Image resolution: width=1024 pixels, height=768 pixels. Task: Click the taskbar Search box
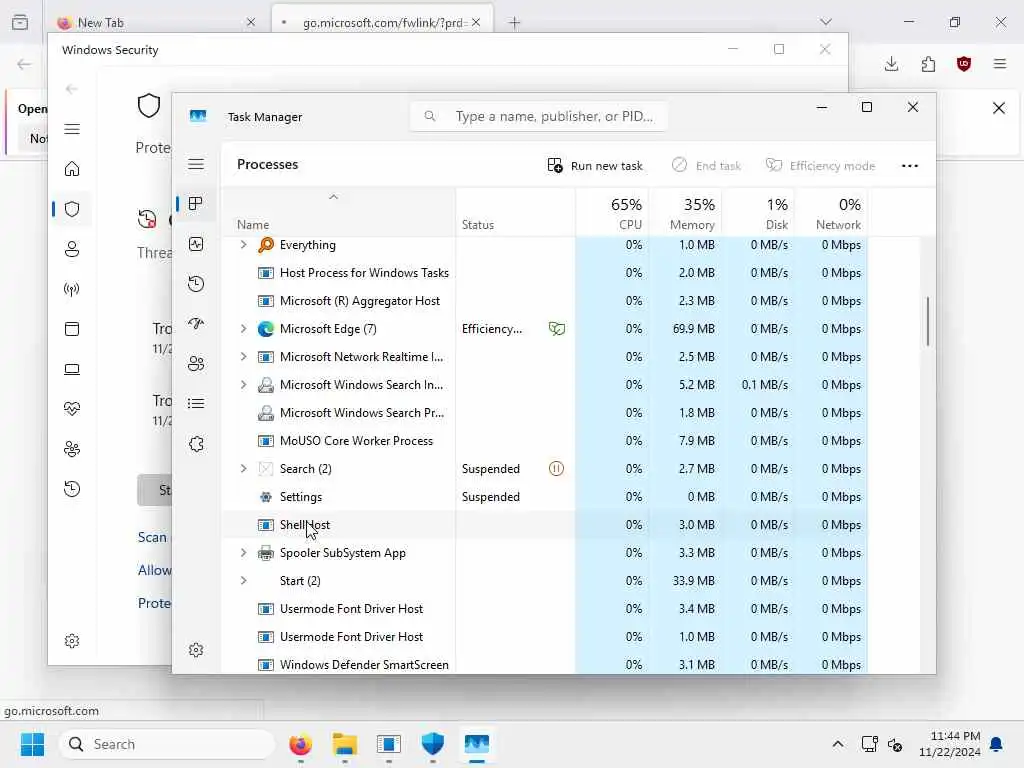coord(167,744)
